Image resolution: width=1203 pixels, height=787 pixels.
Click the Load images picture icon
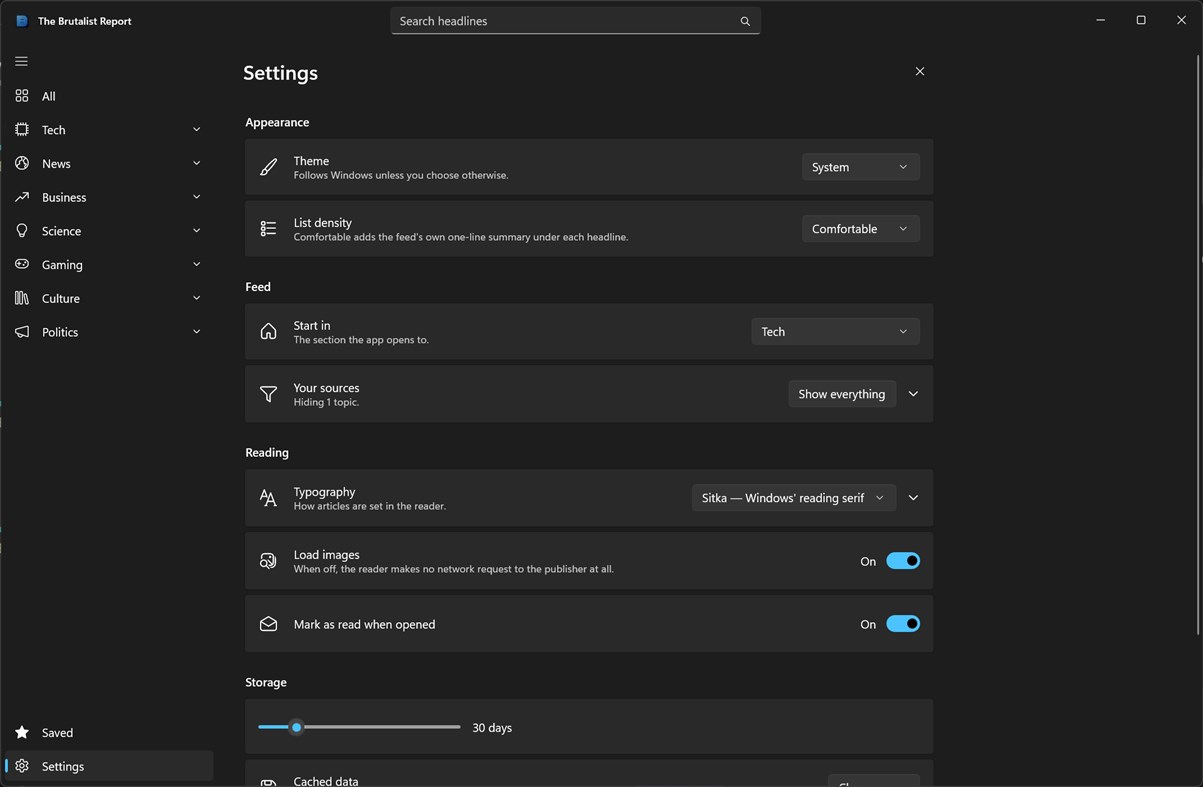(x=268, y=561)
